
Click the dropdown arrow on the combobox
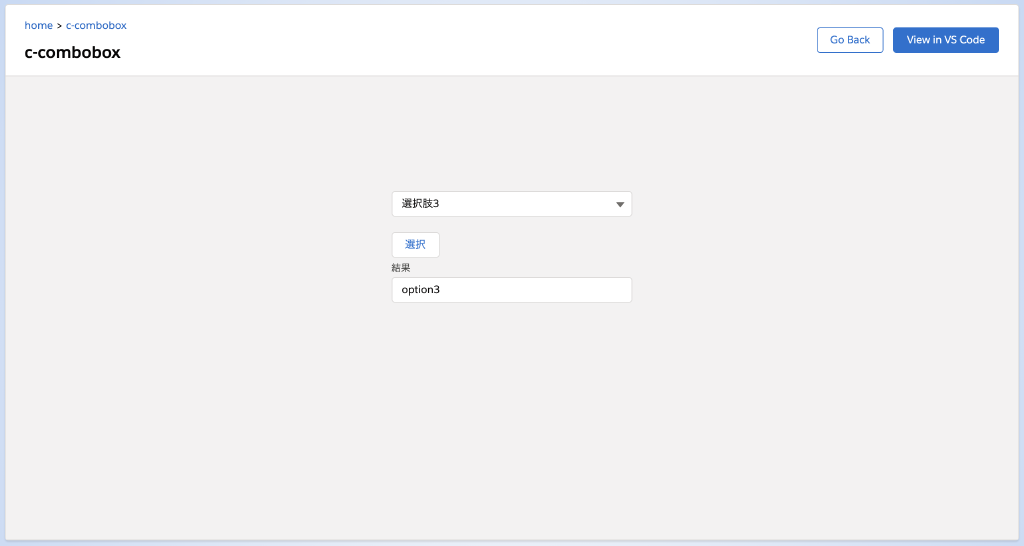[620, 204]
